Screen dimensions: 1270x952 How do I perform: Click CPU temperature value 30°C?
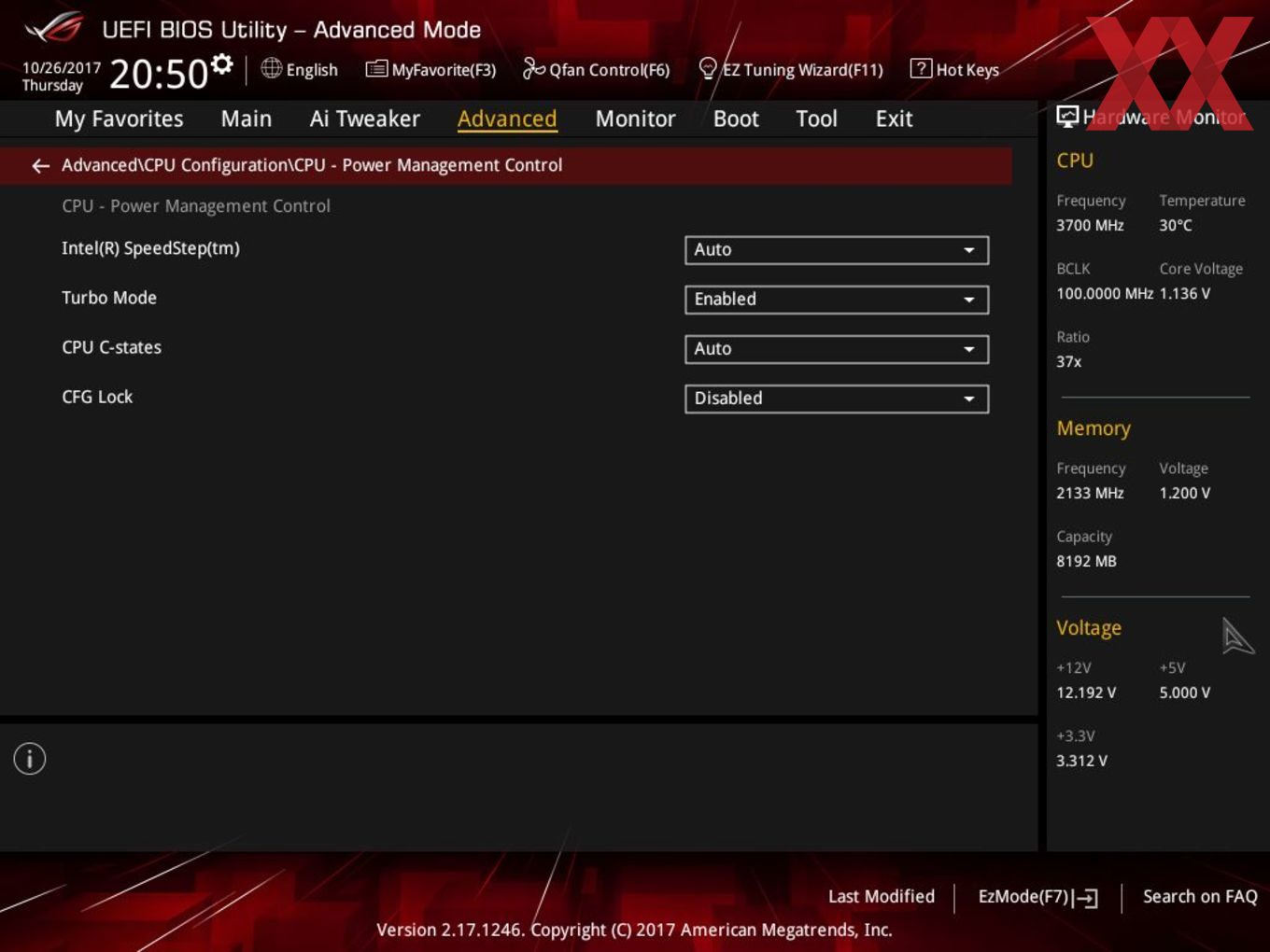(x=1176, y=225)
